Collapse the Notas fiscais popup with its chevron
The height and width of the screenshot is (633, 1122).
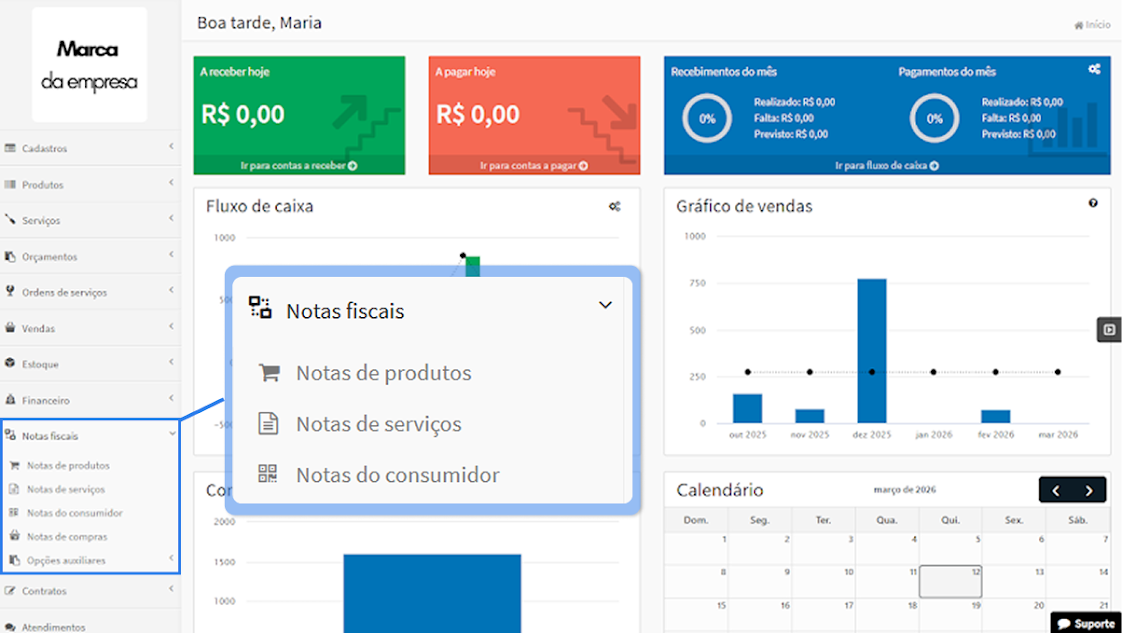(605, 304)
